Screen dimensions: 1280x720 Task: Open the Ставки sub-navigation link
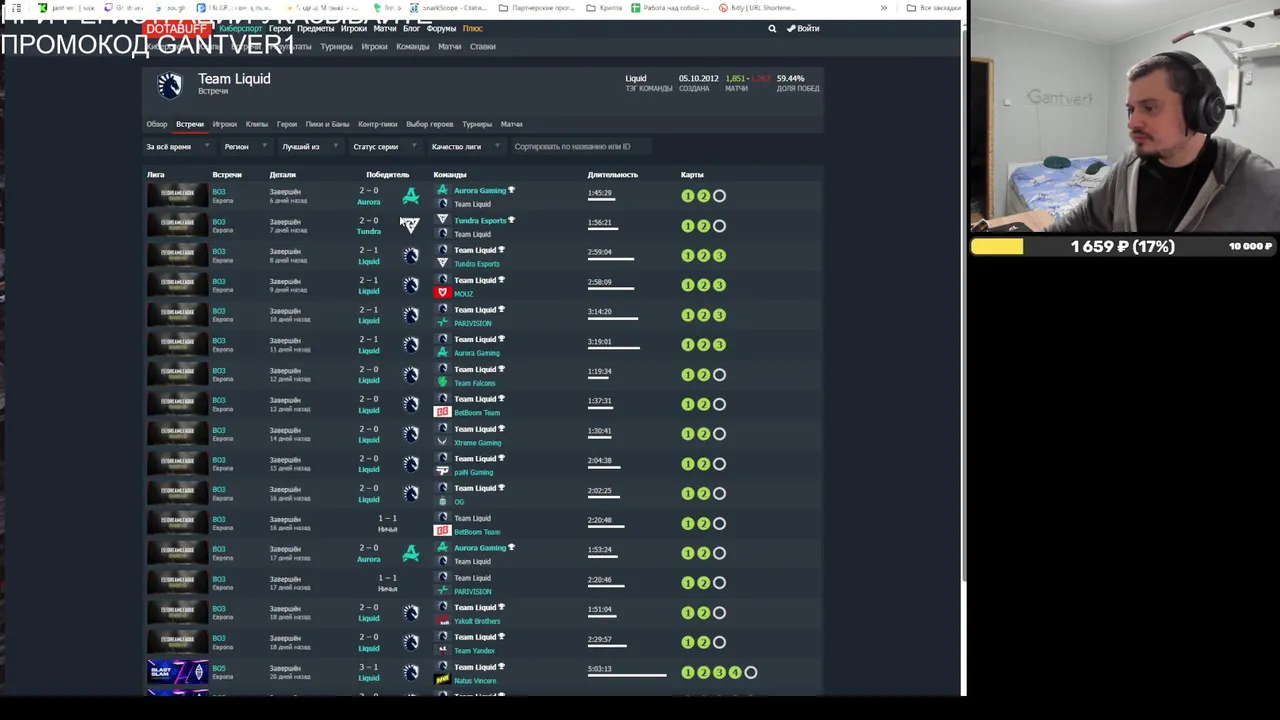pyautogui.click(x=483, y=47)
